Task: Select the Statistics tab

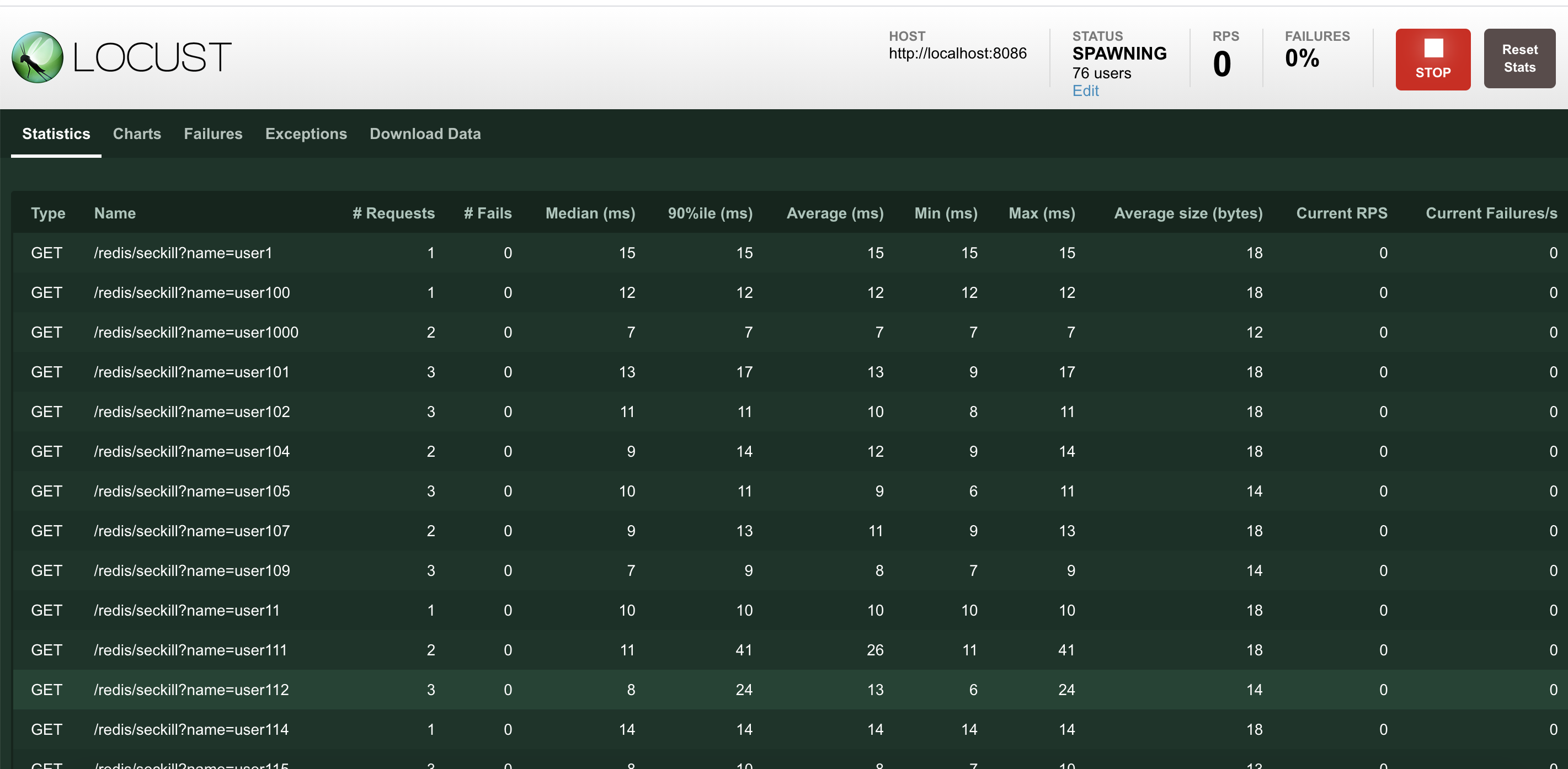Action: [56, 134]
